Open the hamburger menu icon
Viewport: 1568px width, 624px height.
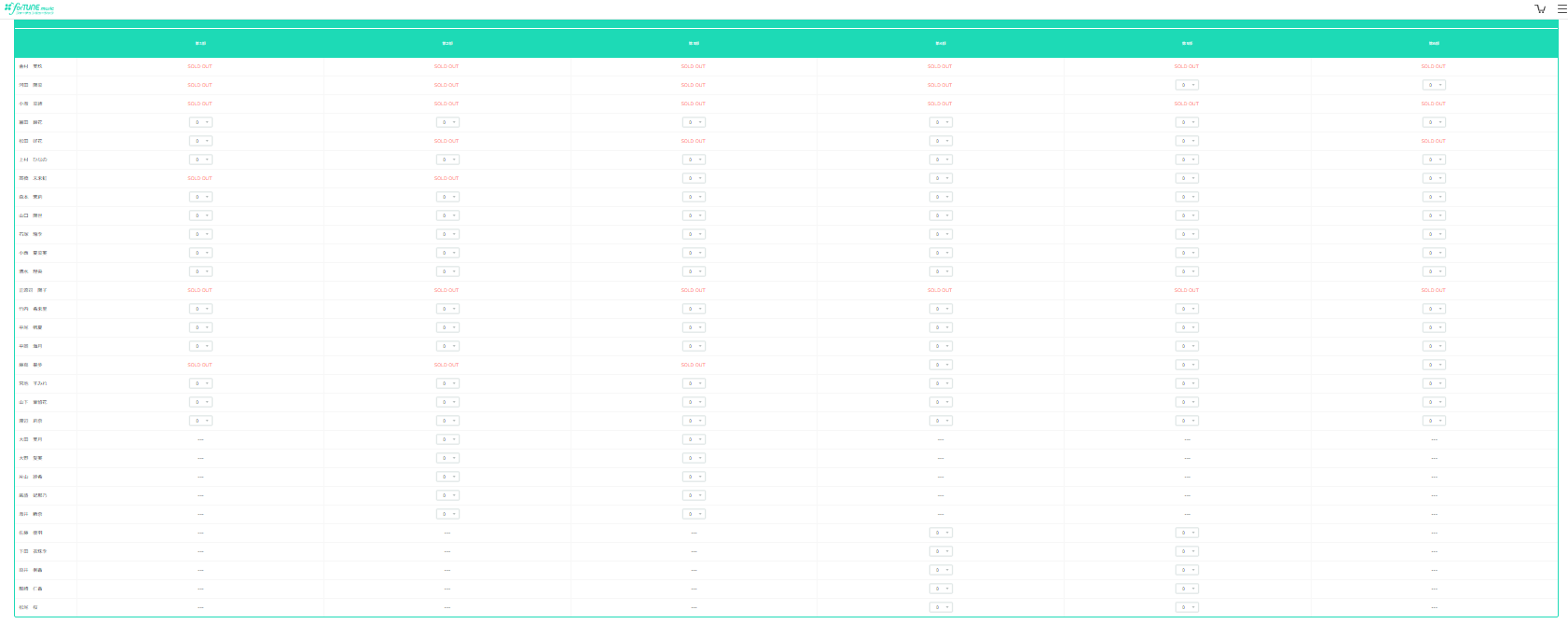(1561, 8)
